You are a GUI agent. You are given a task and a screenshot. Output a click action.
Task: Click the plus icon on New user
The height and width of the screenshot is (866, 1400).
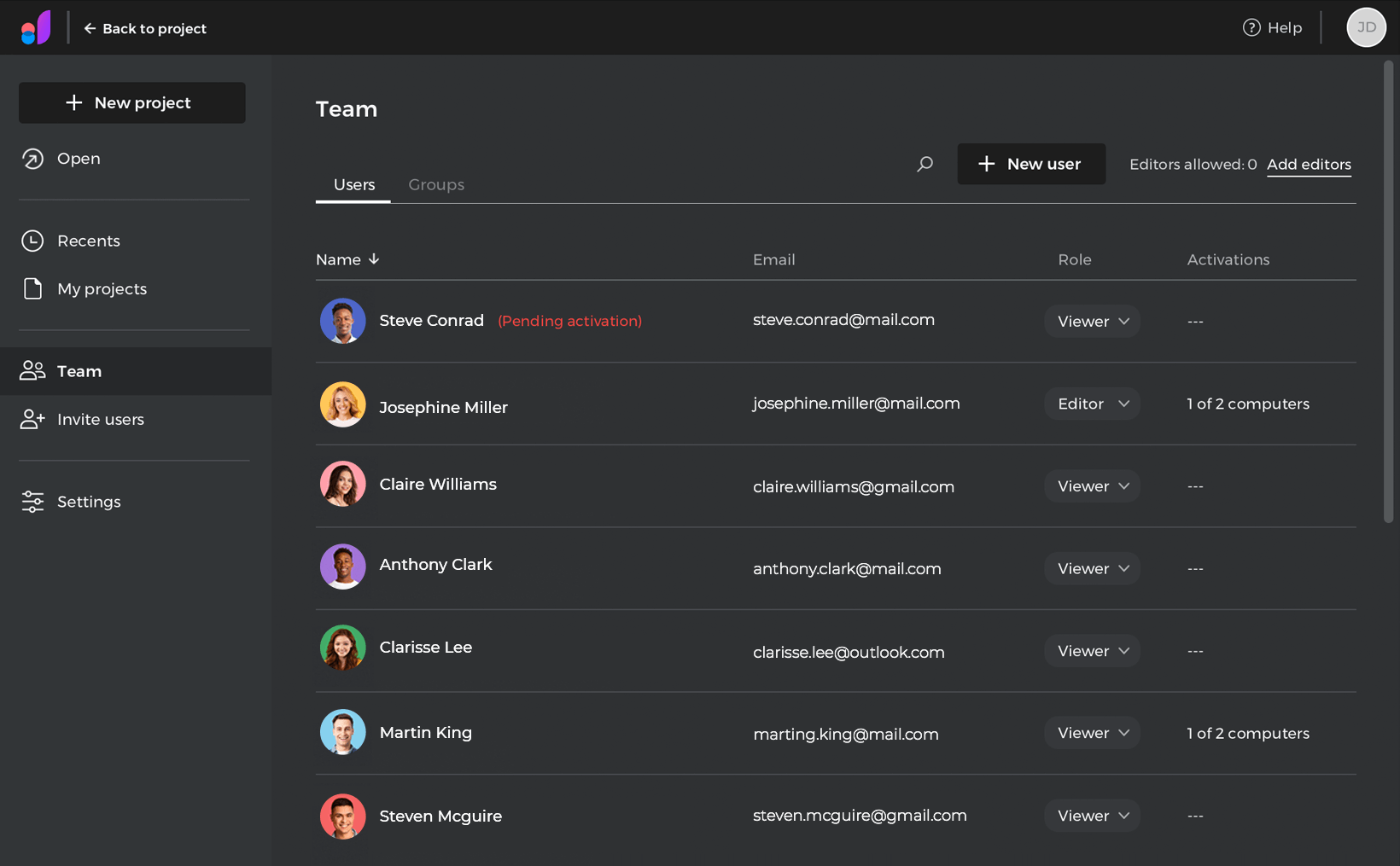[x=986, y=164]
